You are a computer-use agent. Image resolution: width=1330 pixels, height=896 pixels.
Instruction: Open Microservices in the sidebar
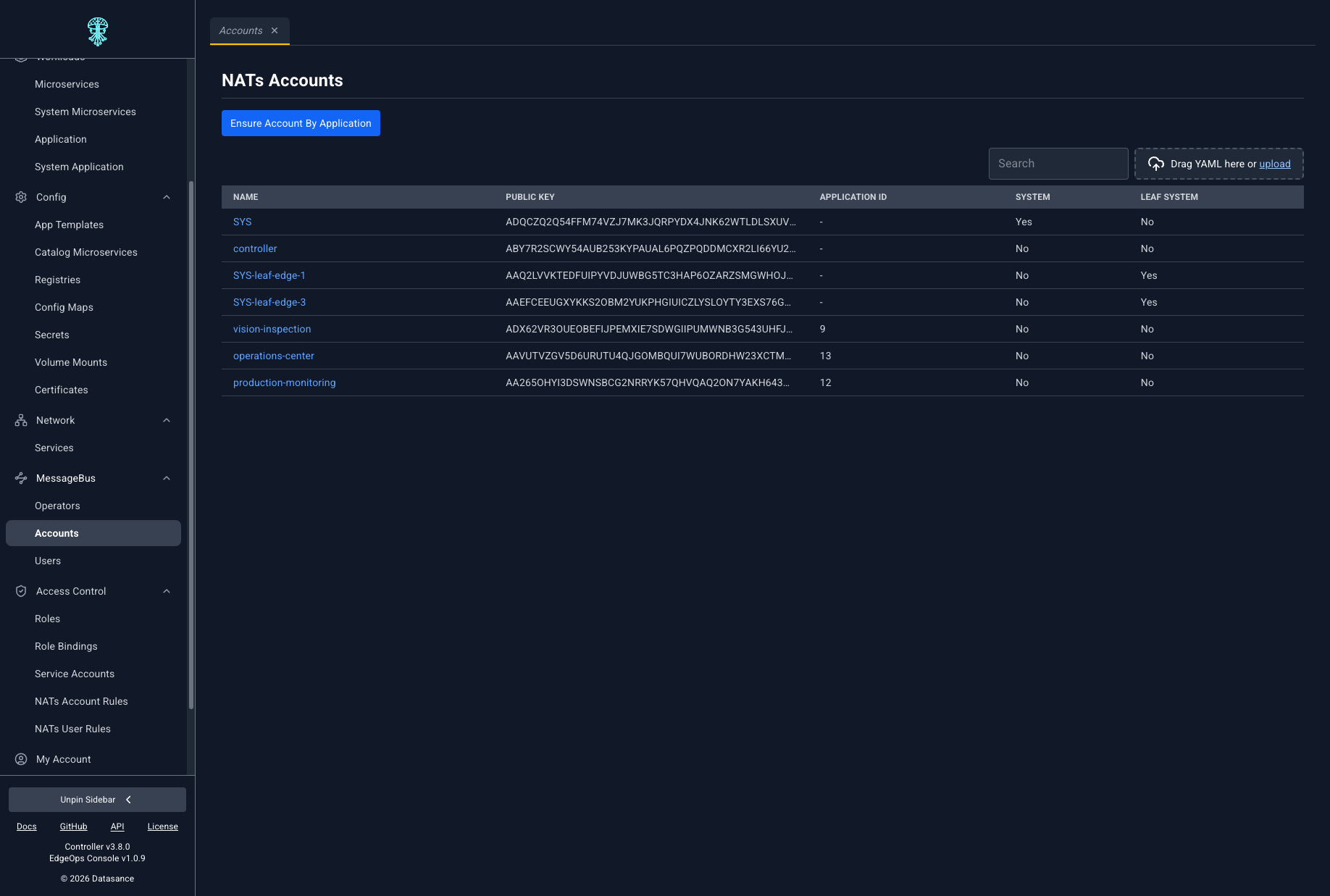point(67,84)
